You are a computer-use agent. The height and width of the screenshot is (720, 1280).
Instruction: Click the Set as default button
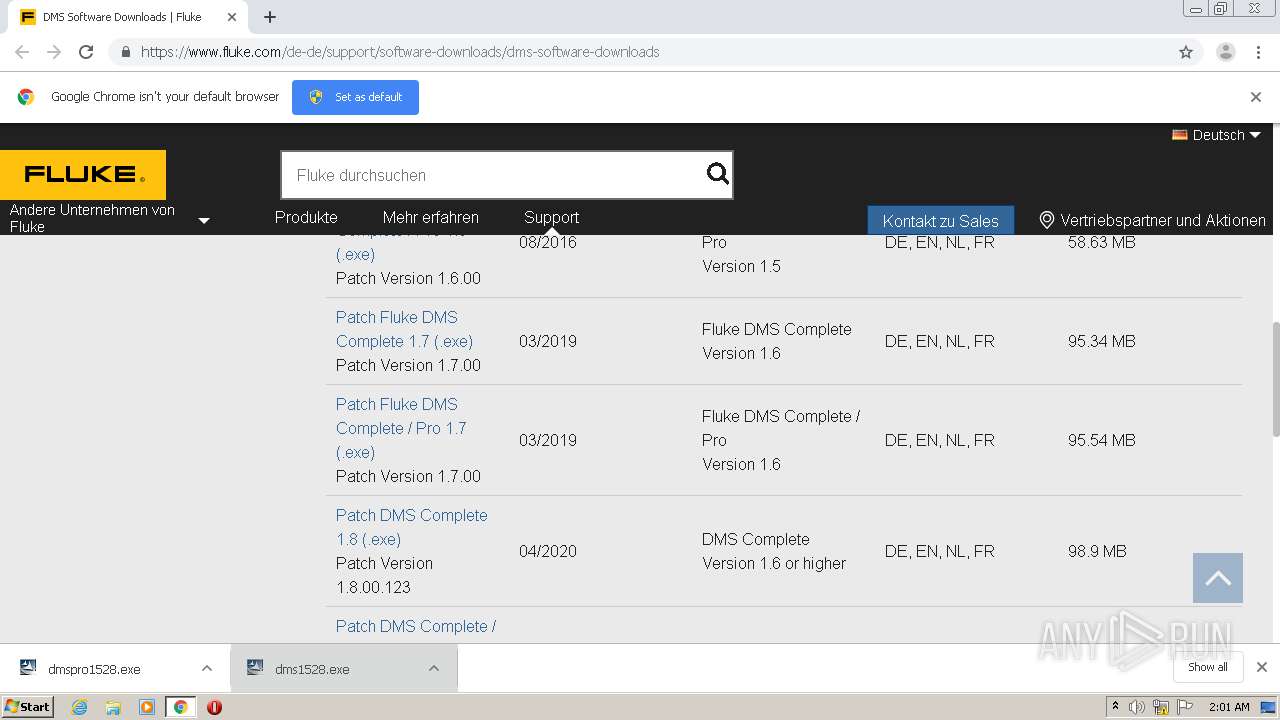(x=355, y=97)
